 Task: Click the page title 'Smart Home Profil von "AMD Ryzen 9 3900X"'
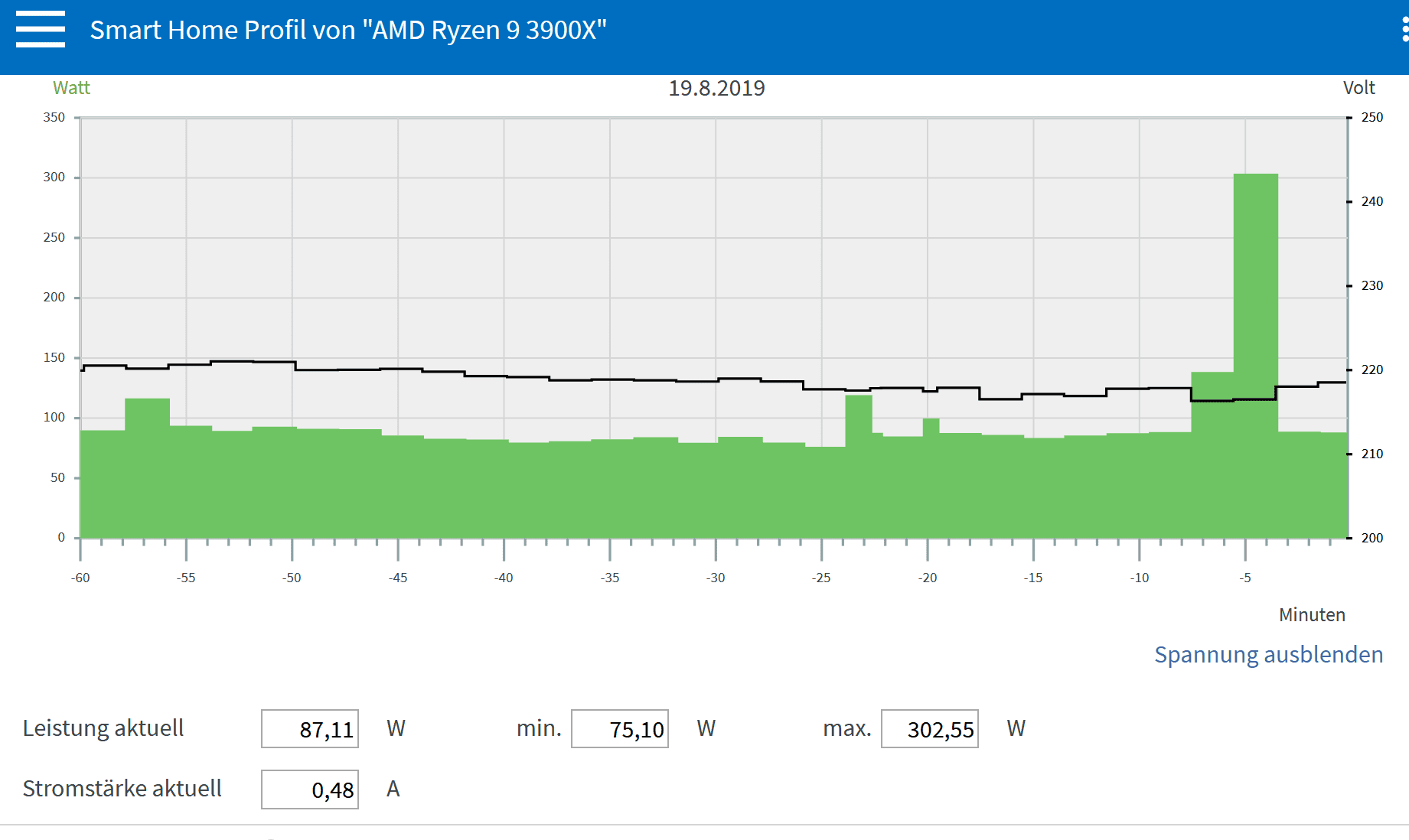(348, 30)
